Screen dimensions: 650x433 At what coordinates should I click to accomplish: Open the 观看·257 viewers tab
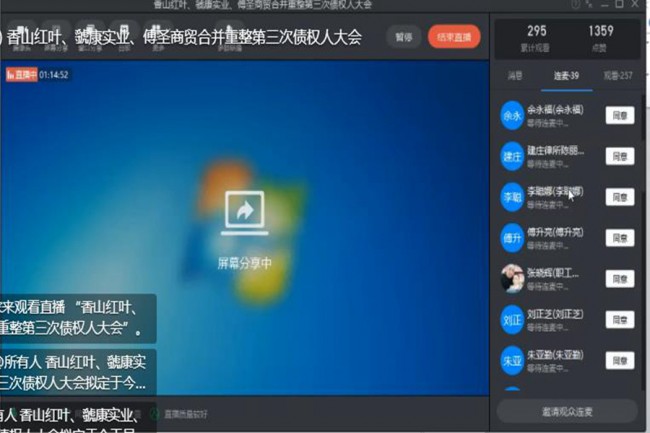click(618, 75)
